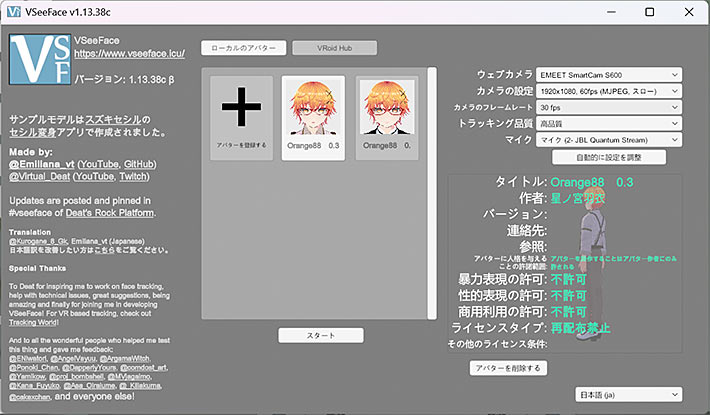Maximize the VSeeFace window

(649, 12)
